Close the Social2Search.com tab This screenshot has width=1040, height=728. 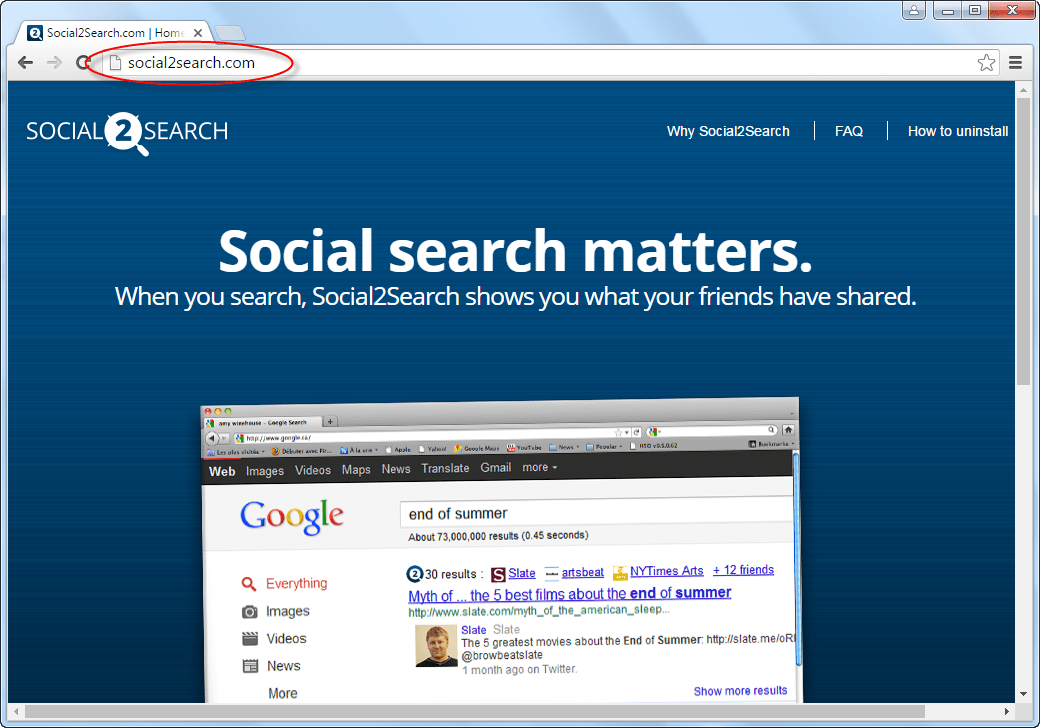198,32
